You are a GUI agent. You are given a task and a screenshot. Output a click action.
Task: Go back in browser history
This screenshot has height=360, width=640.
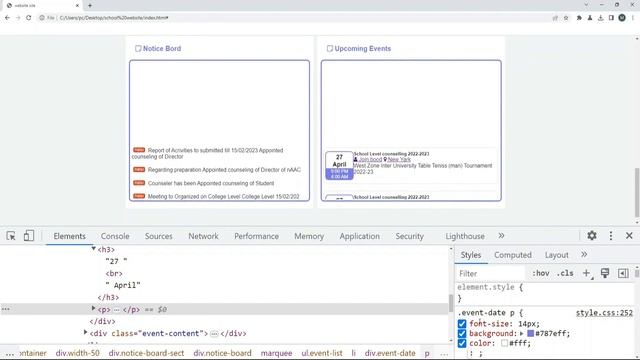click(7, 18)
